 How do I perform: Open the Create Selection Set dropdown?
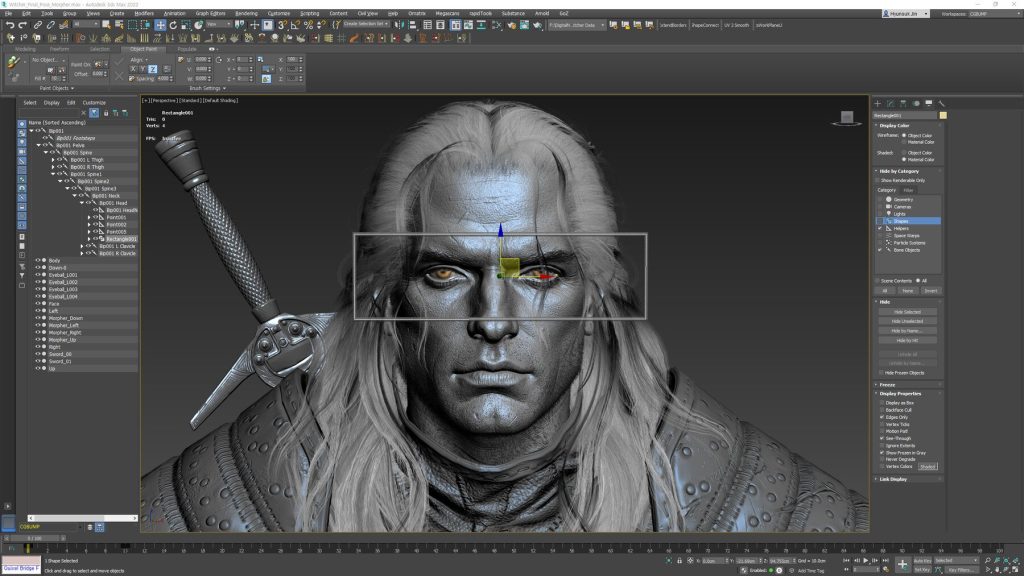(x=366, y=24)
